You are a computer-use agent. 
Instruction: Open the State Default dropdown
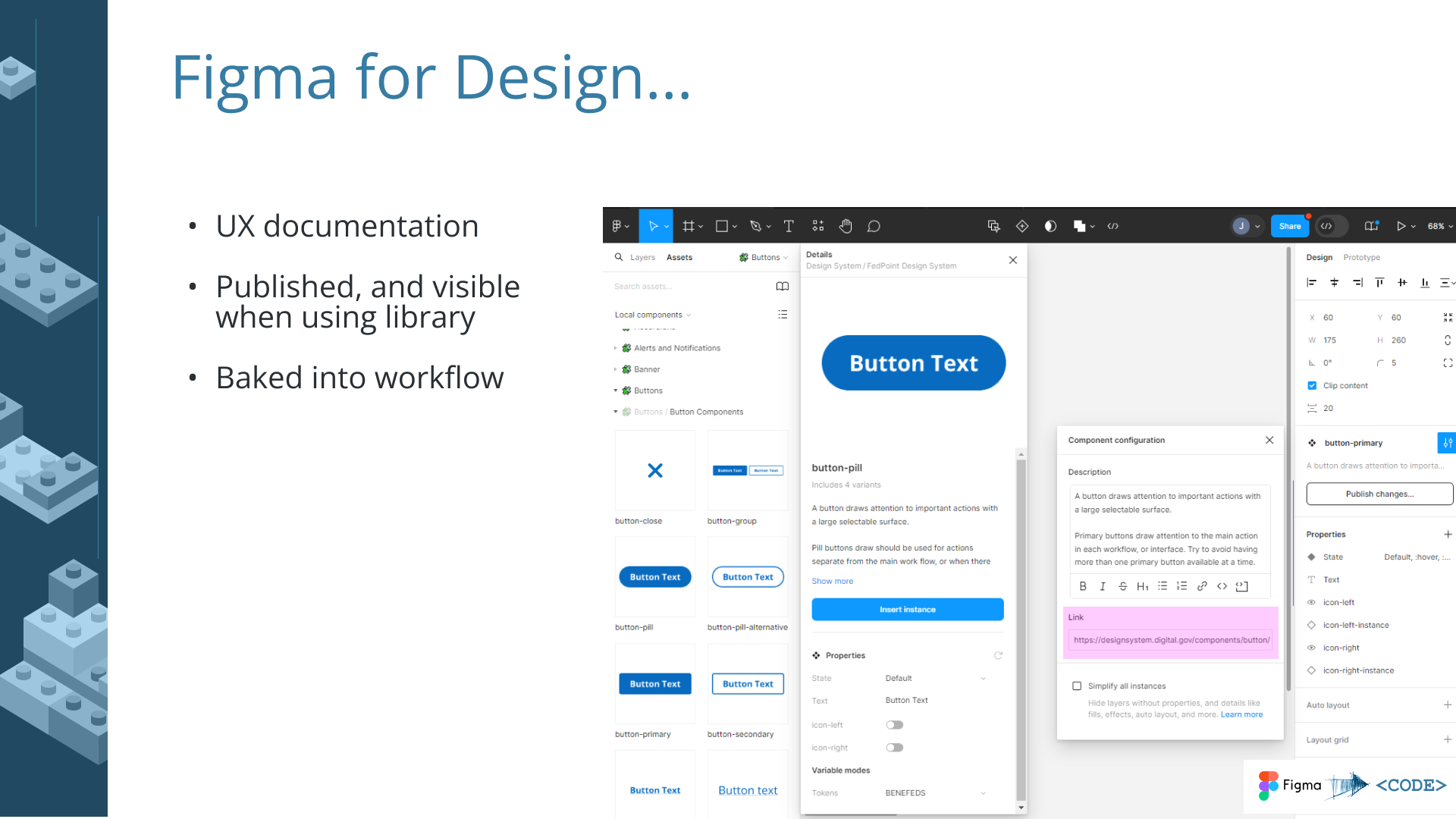935,679
